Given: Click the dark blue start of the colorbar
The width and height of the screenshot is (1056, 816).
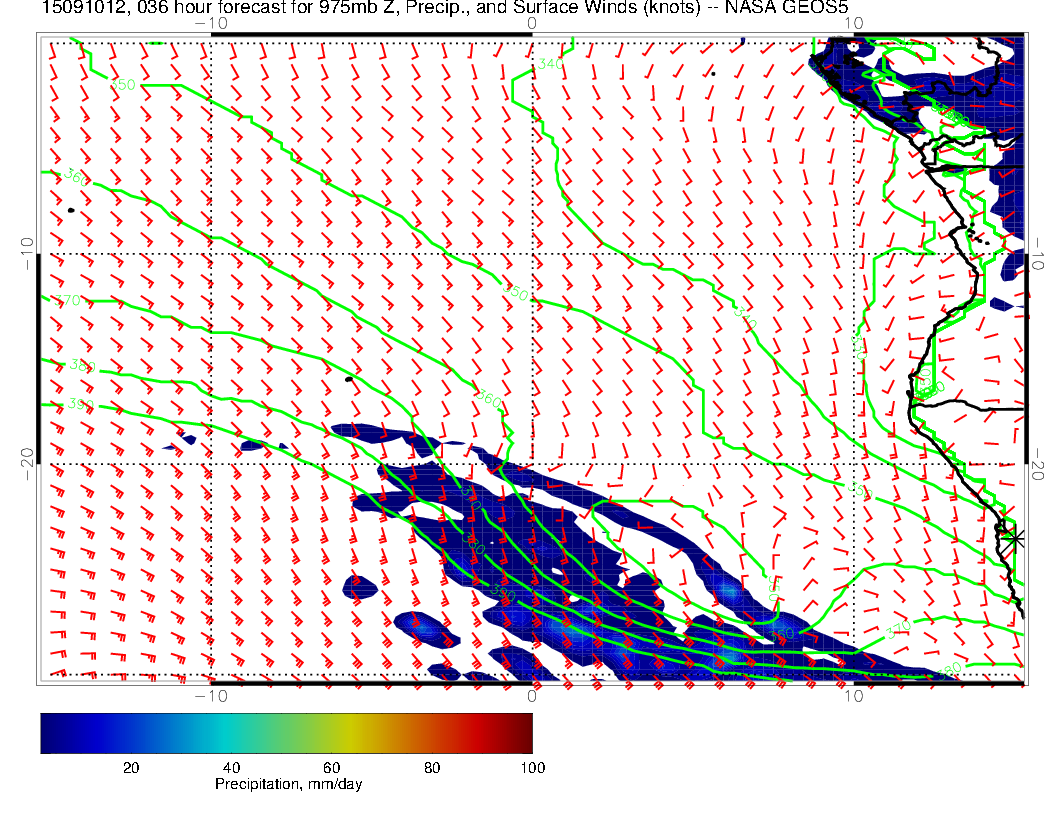Looking at the screenshot, I should (x=50, y=733).
